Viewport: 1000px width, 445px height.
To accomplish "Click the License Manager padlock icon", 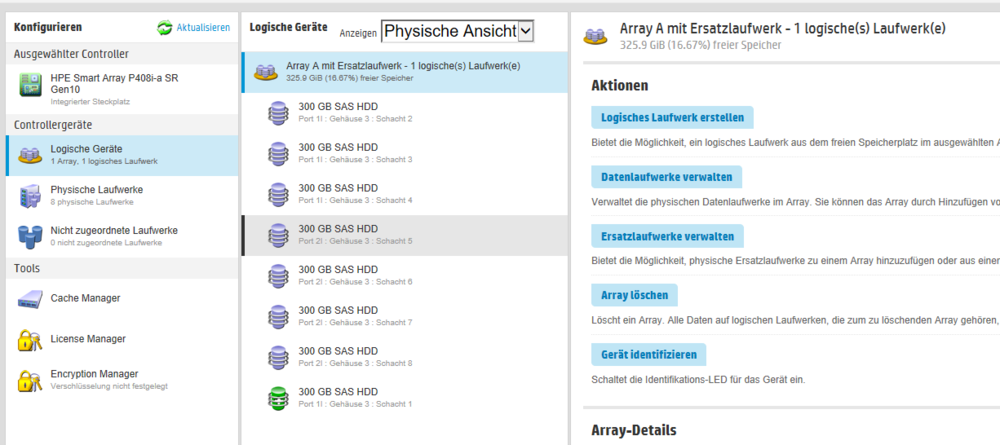I will pos(30,340).
